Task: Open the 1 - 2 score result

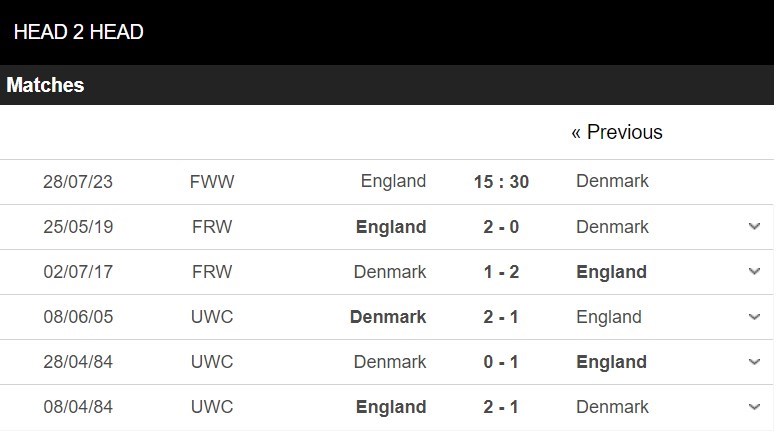Action: pyautogui.click(x=501, y=272)
